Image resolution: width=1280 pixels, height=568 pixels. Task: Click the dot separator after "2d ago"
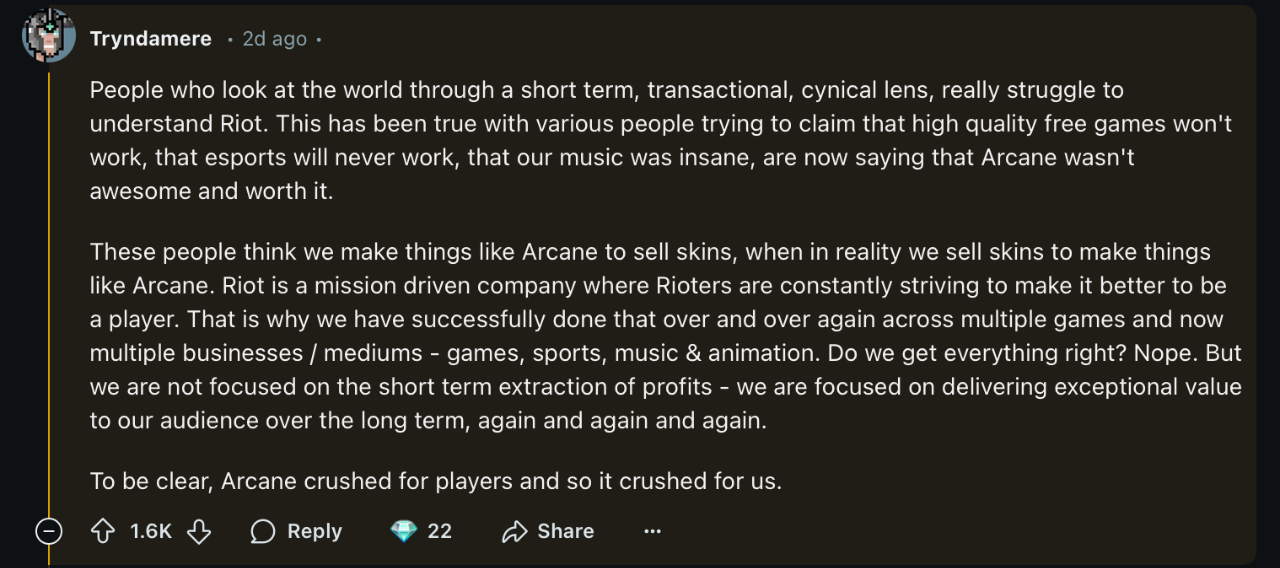(x=318, y=40)
